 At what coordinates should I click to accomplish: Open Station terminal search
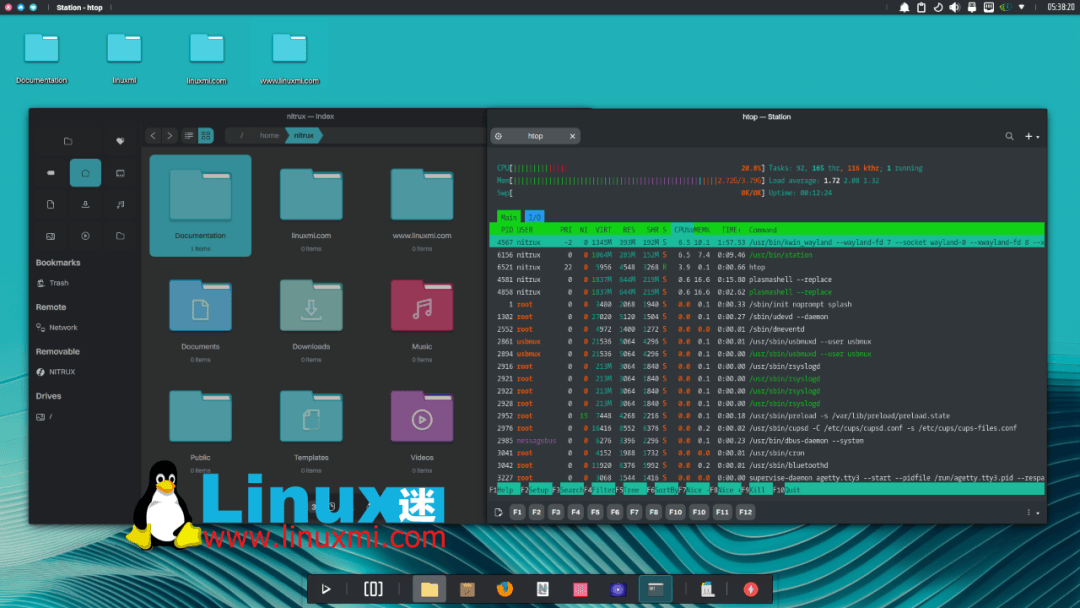point(1009,136)
